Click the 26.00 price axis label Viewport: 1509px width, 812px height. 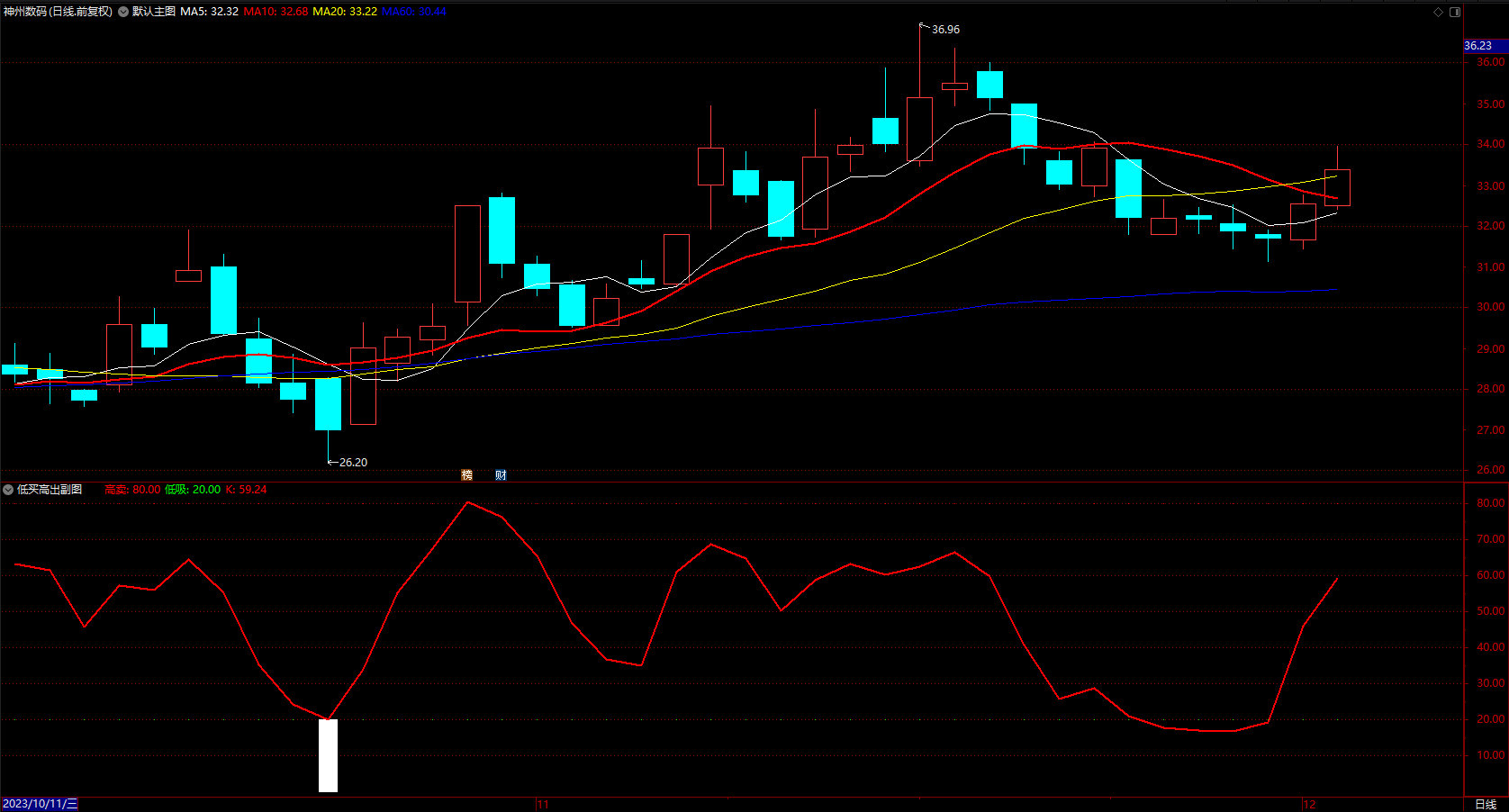pyautogui.click(x=1490, y=470)
